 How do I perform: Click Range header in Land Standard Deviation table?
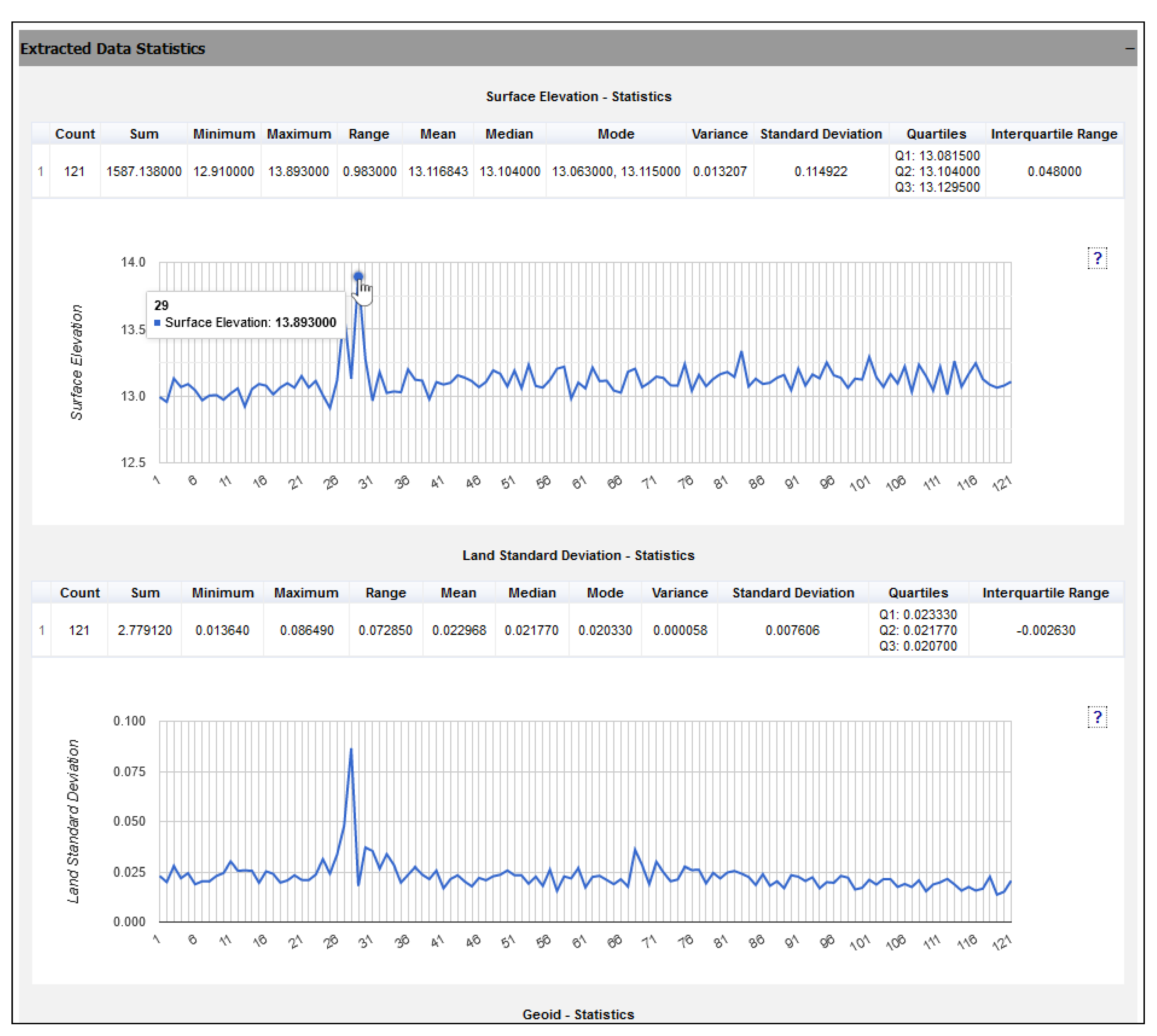385,593
